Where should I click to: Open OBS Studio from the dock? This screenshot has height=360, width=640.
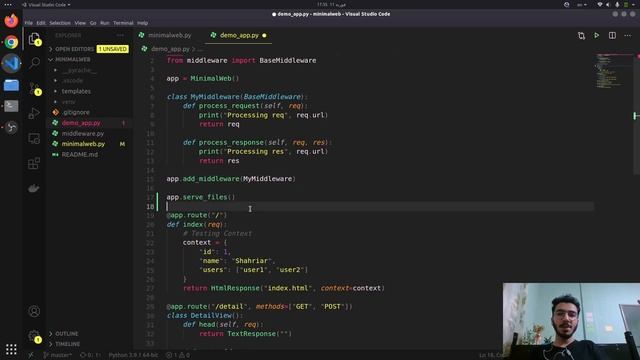(11, 127)
